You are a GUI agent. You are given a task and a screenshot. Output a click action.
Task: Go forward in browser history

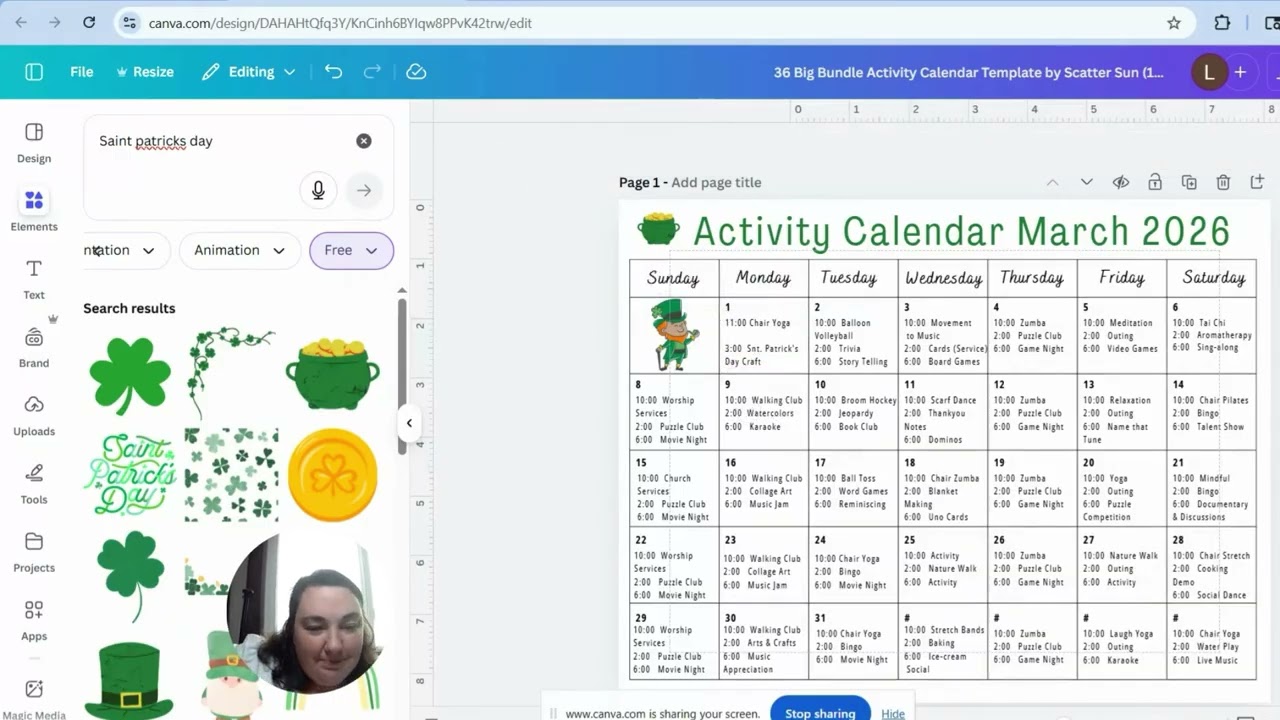(54, 22)
